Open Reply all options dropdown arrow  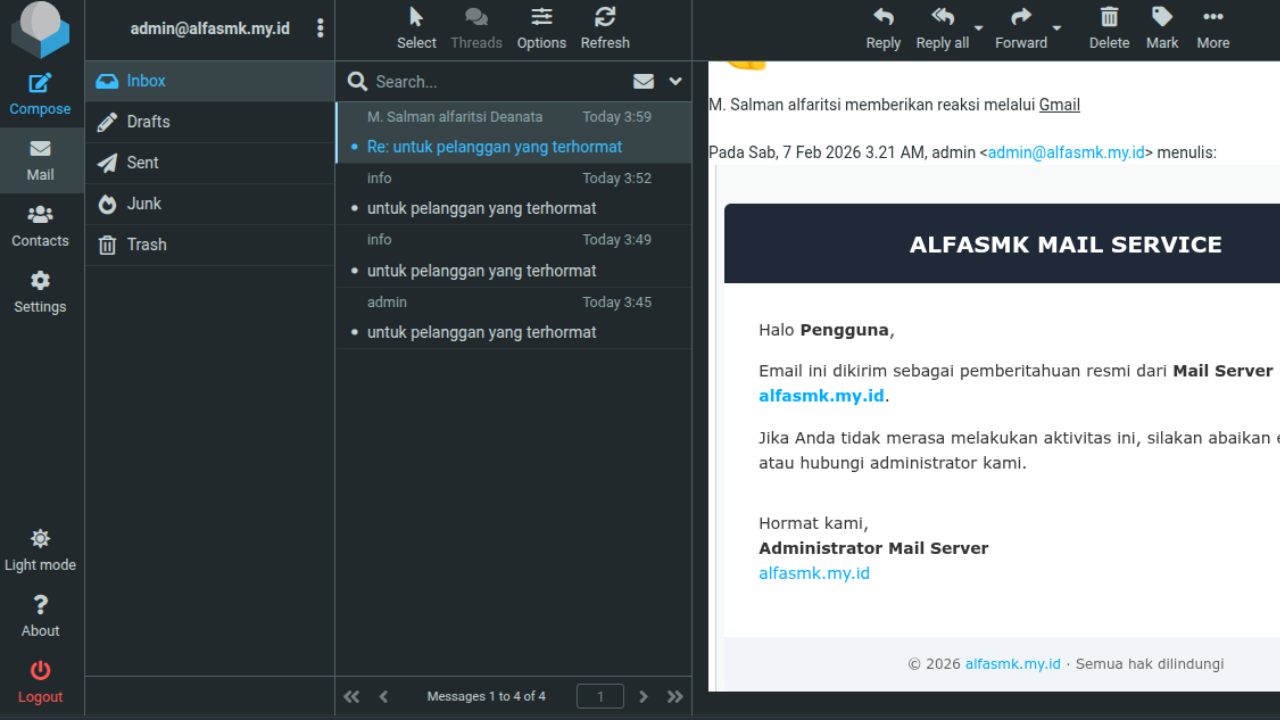(979, 29)
